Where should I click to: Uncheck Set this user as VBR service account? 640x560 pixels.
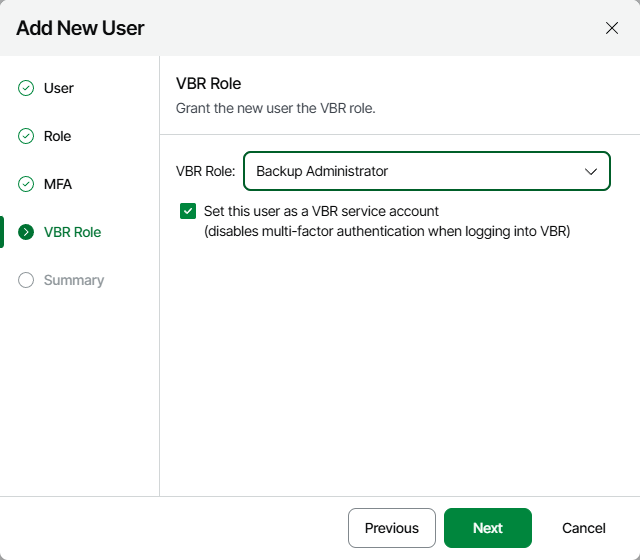[x=188, y=211]
